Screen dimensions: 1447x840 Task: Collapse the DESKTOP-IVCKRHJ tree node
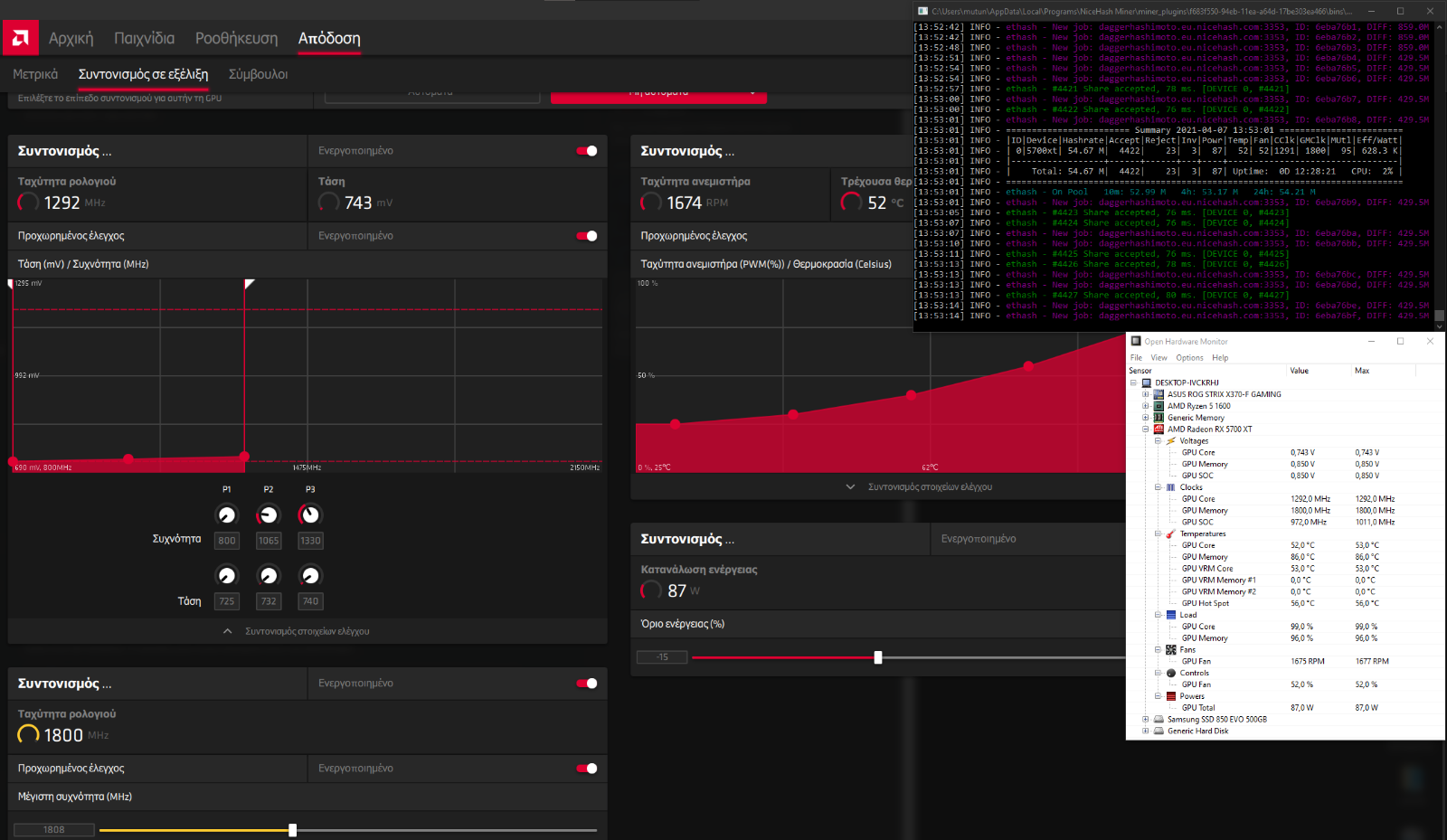click(1133, 382)
